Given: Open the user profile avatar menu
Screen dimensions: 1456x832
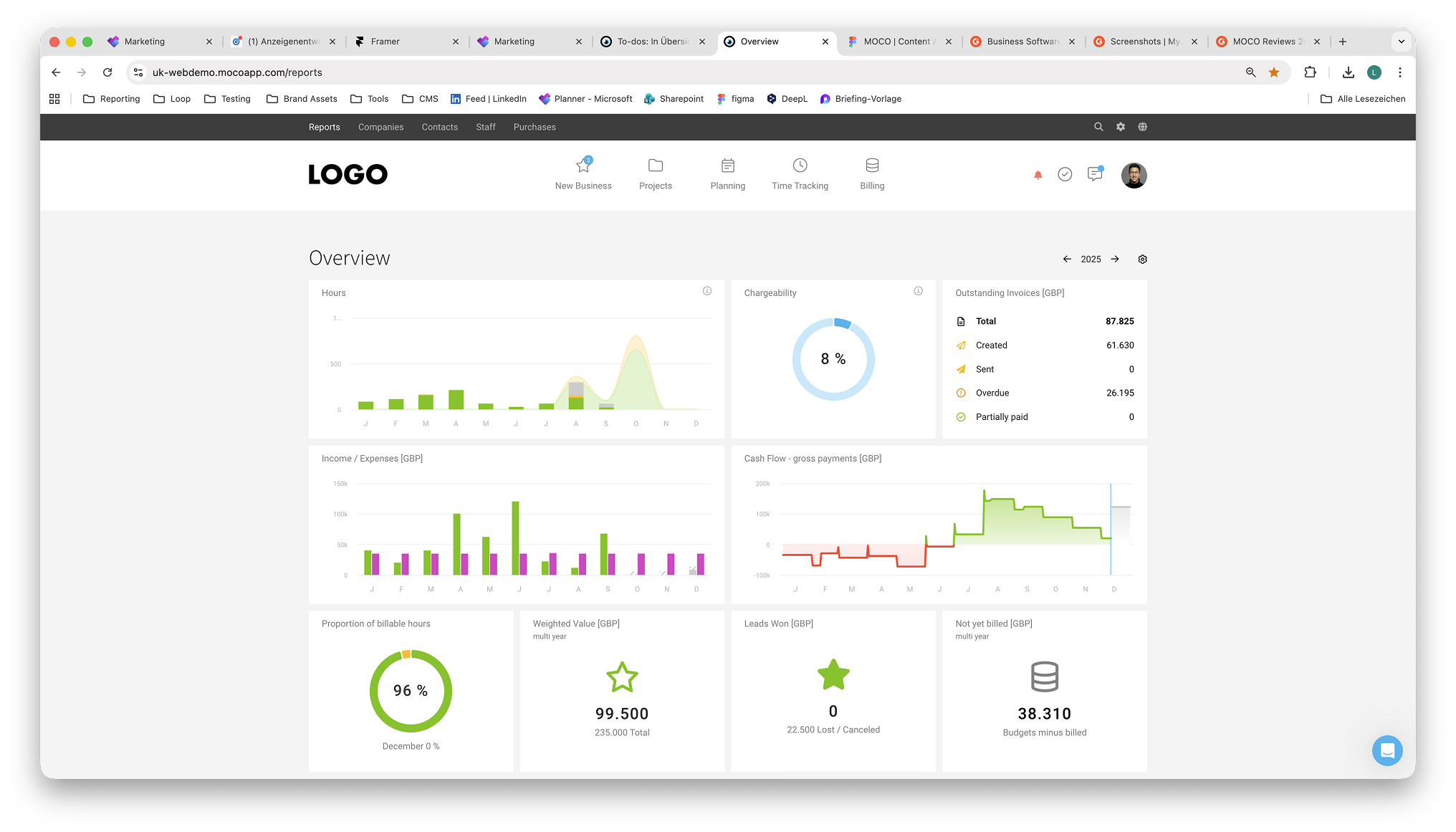Looking at the screenshot, I should [1134, 176].
